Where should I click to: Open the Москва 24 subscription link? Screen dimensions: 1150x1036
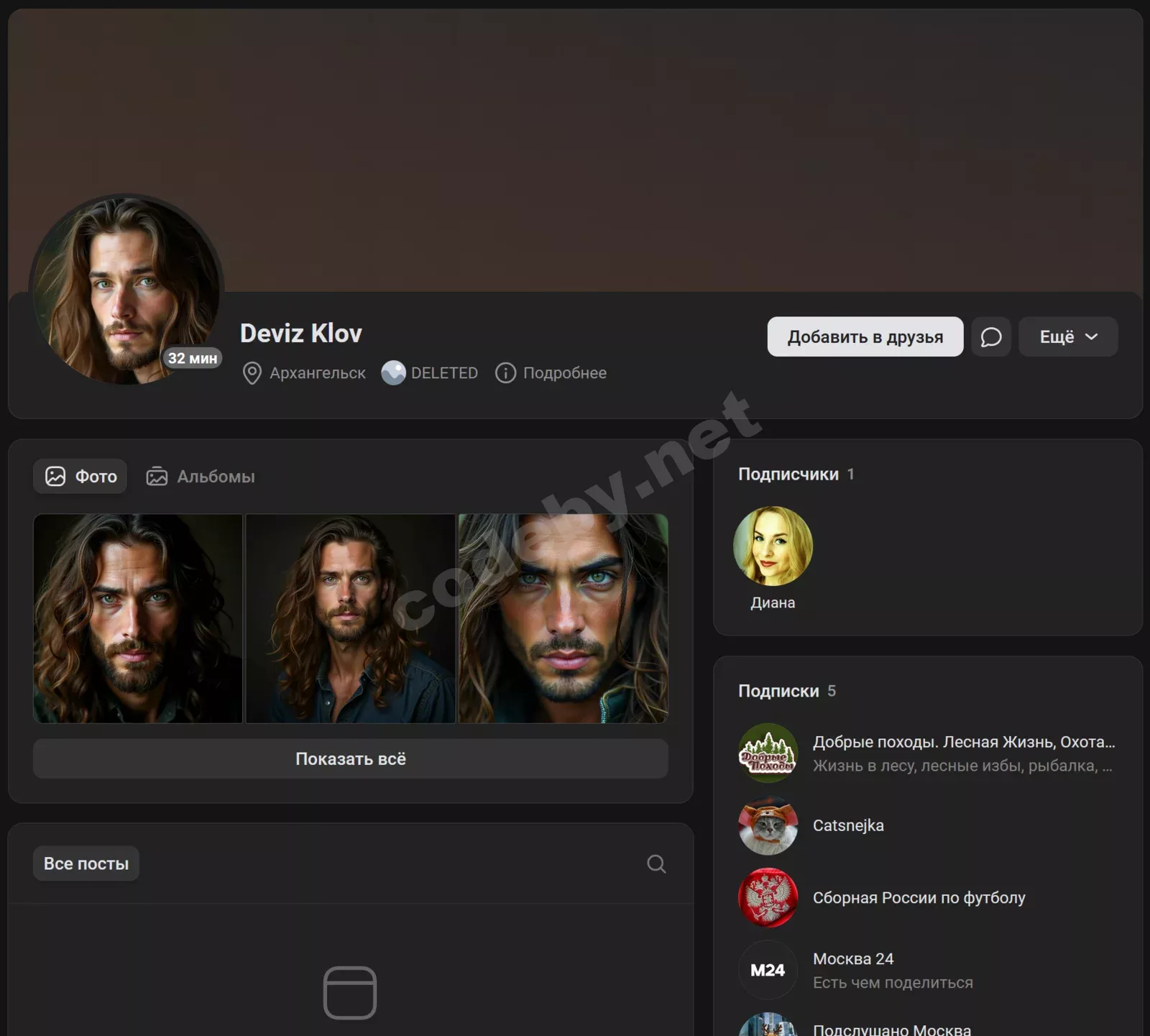click(853, 959)
